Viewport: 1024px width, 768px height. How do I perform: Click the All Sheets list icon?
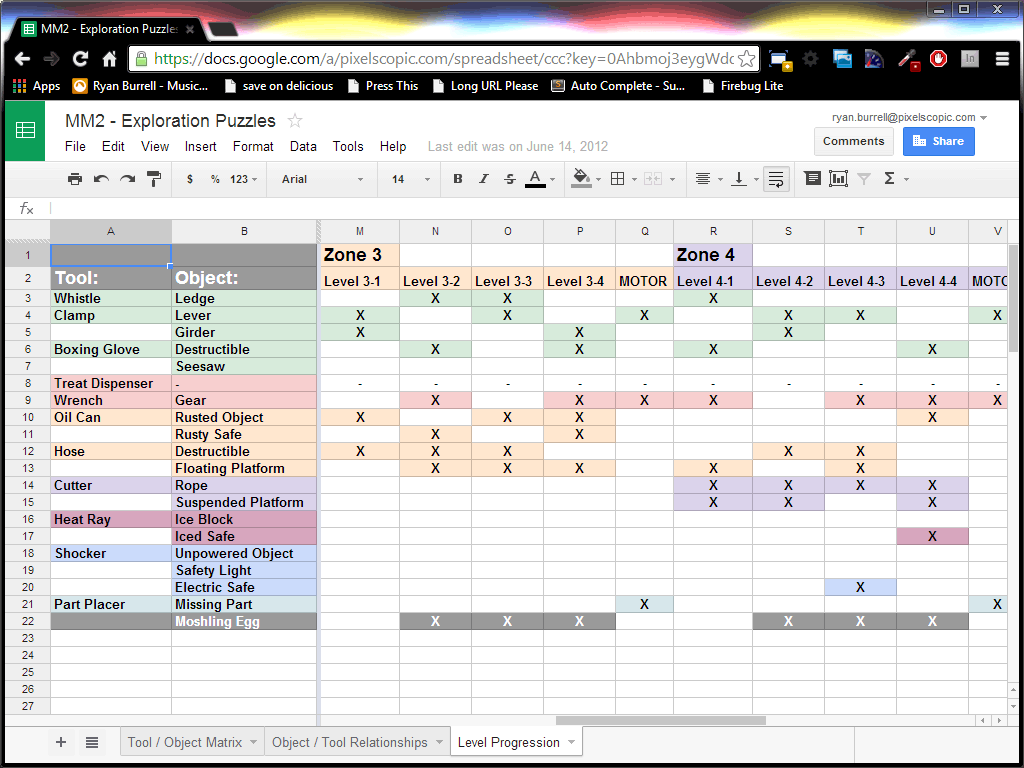(x=92, y=742)
